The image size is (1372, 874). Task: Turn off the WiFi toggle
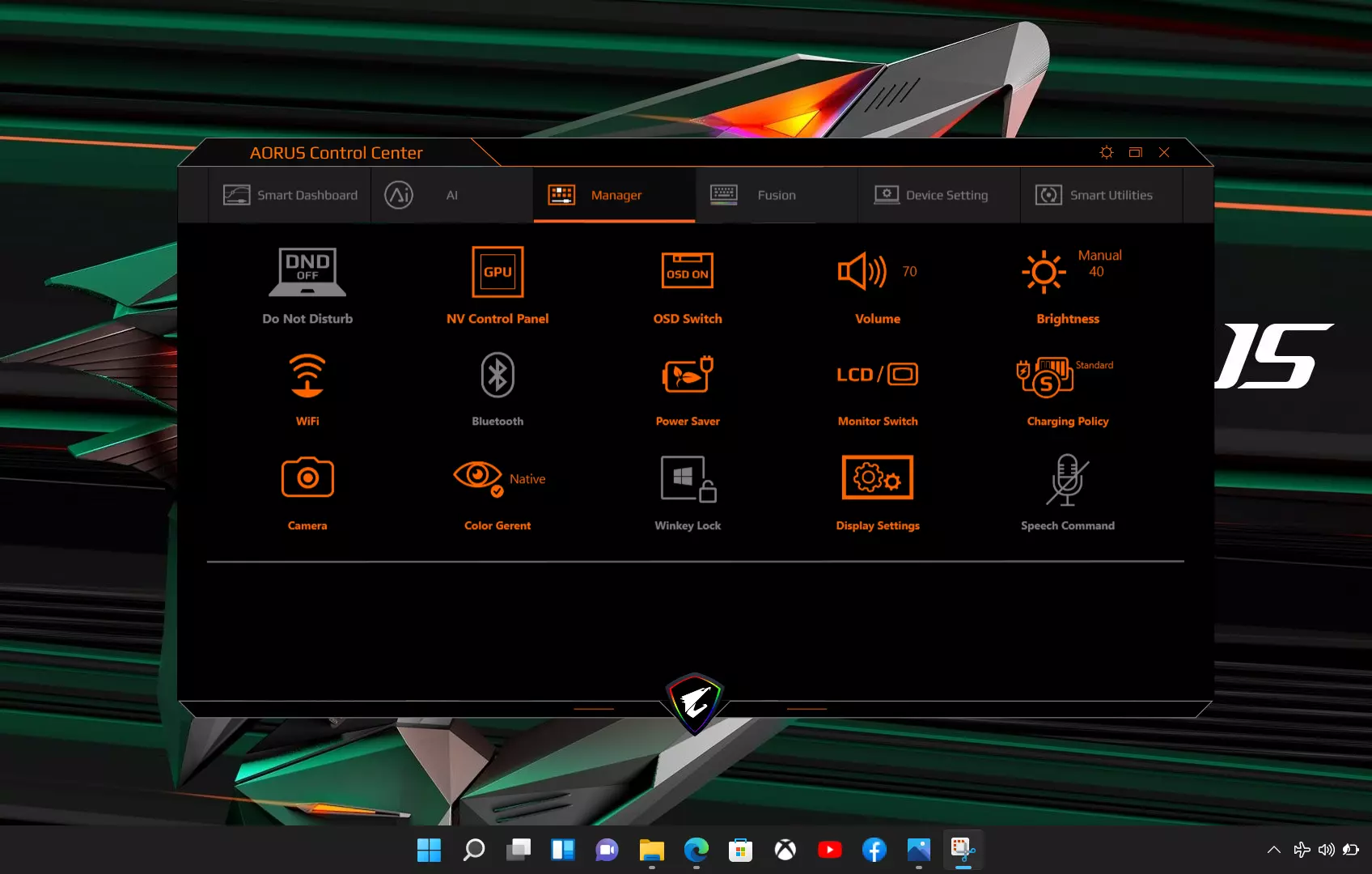pyautogui.click(x=307, y=375)
